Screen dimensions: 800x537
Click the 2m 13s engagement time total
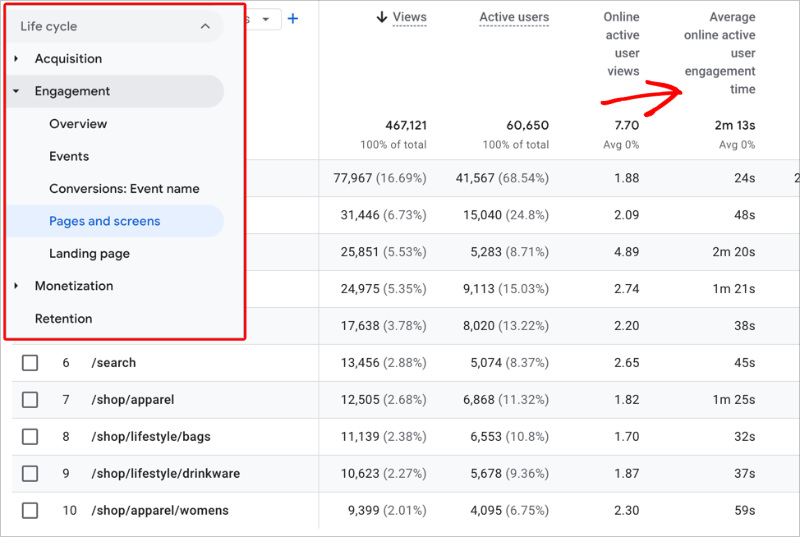(735, 125)
